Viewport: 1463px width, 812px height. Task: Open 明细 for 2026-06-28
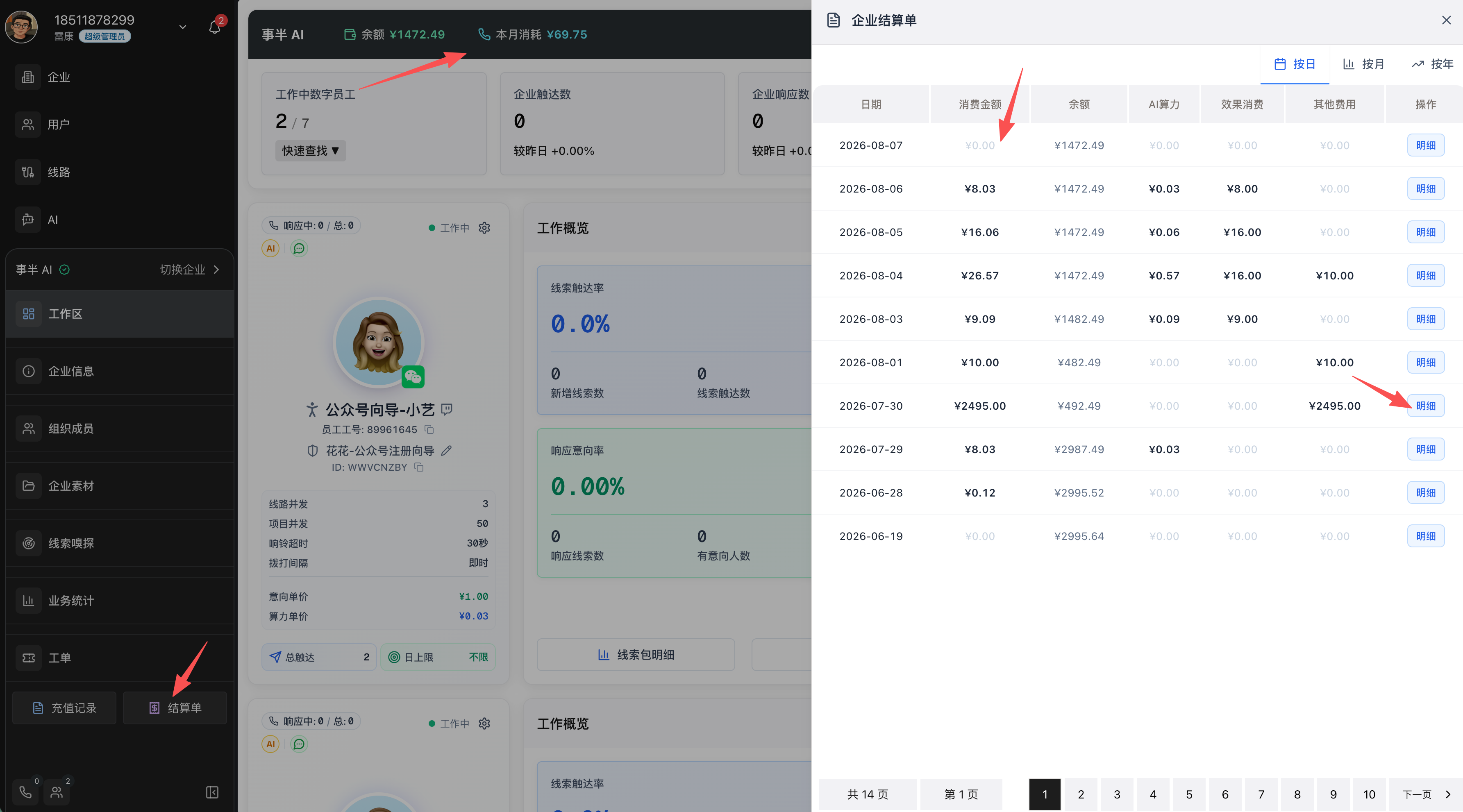point(1426,493)
